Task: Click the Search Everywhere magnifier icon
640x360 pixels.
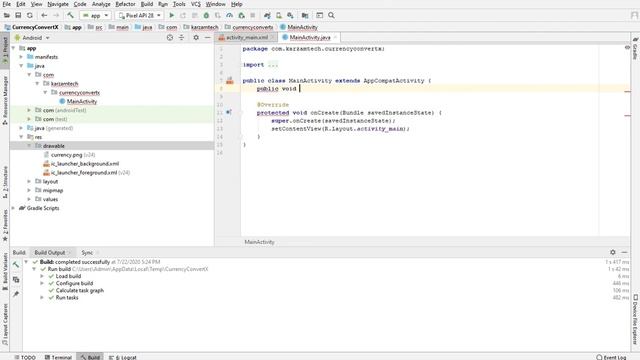Action: pyautogui.click(x=331, y=16)
